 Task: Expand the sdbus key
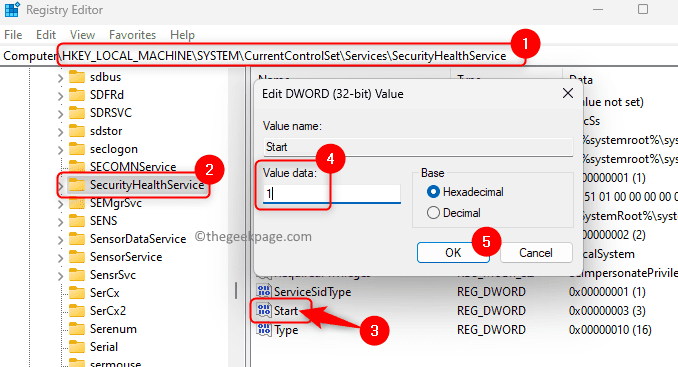[61, 78]
